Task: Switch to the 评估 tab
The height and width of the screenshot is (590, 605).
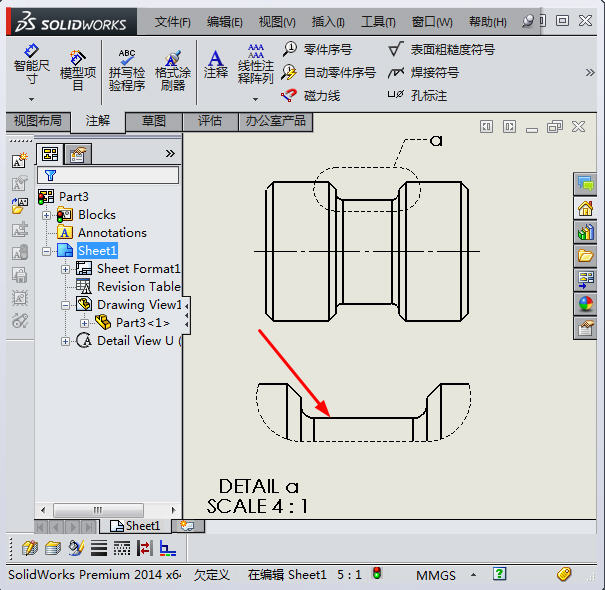Action: pos(210,121)
